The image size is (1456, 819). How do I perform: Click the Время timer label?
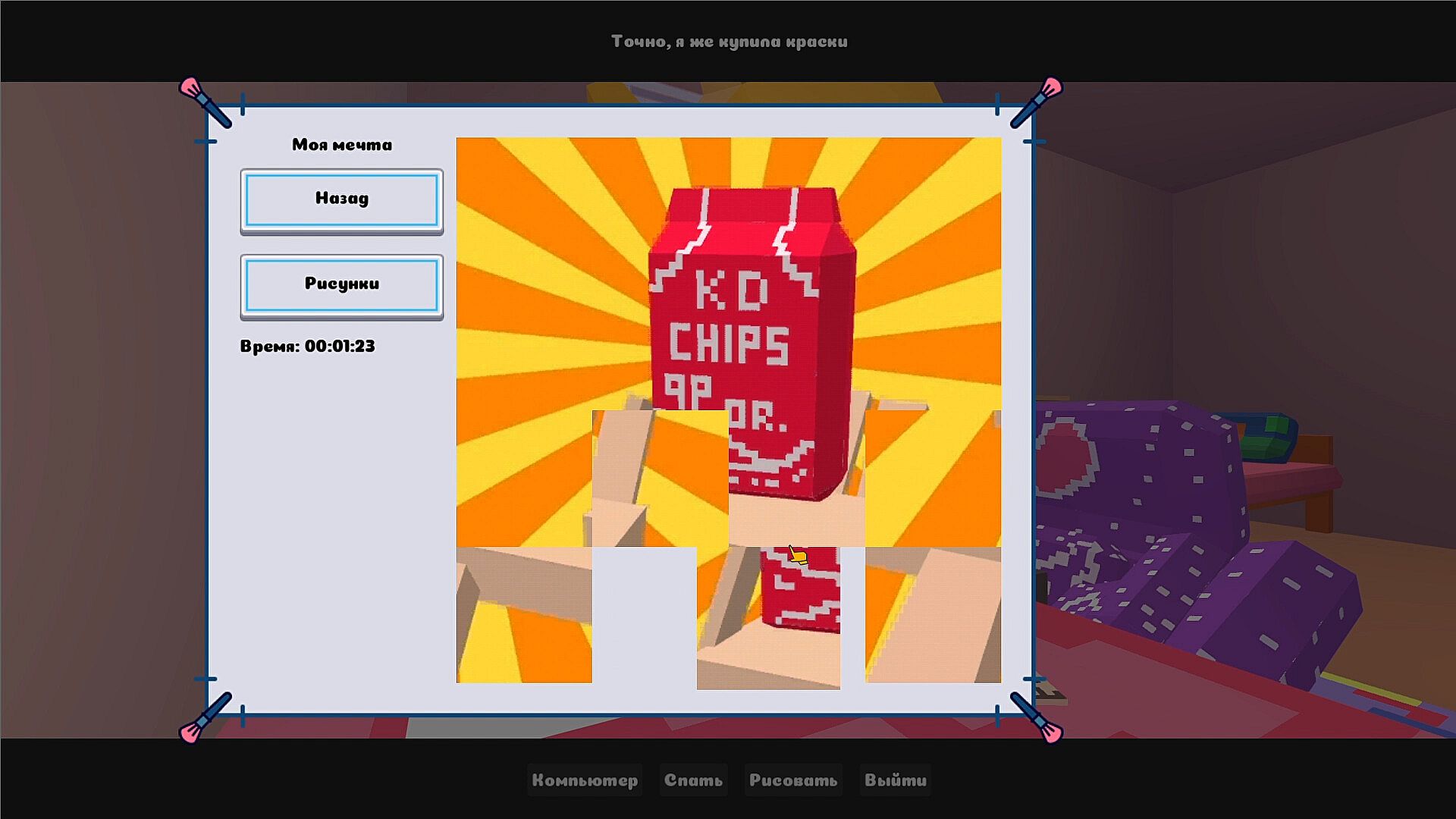tap(307, 347)
